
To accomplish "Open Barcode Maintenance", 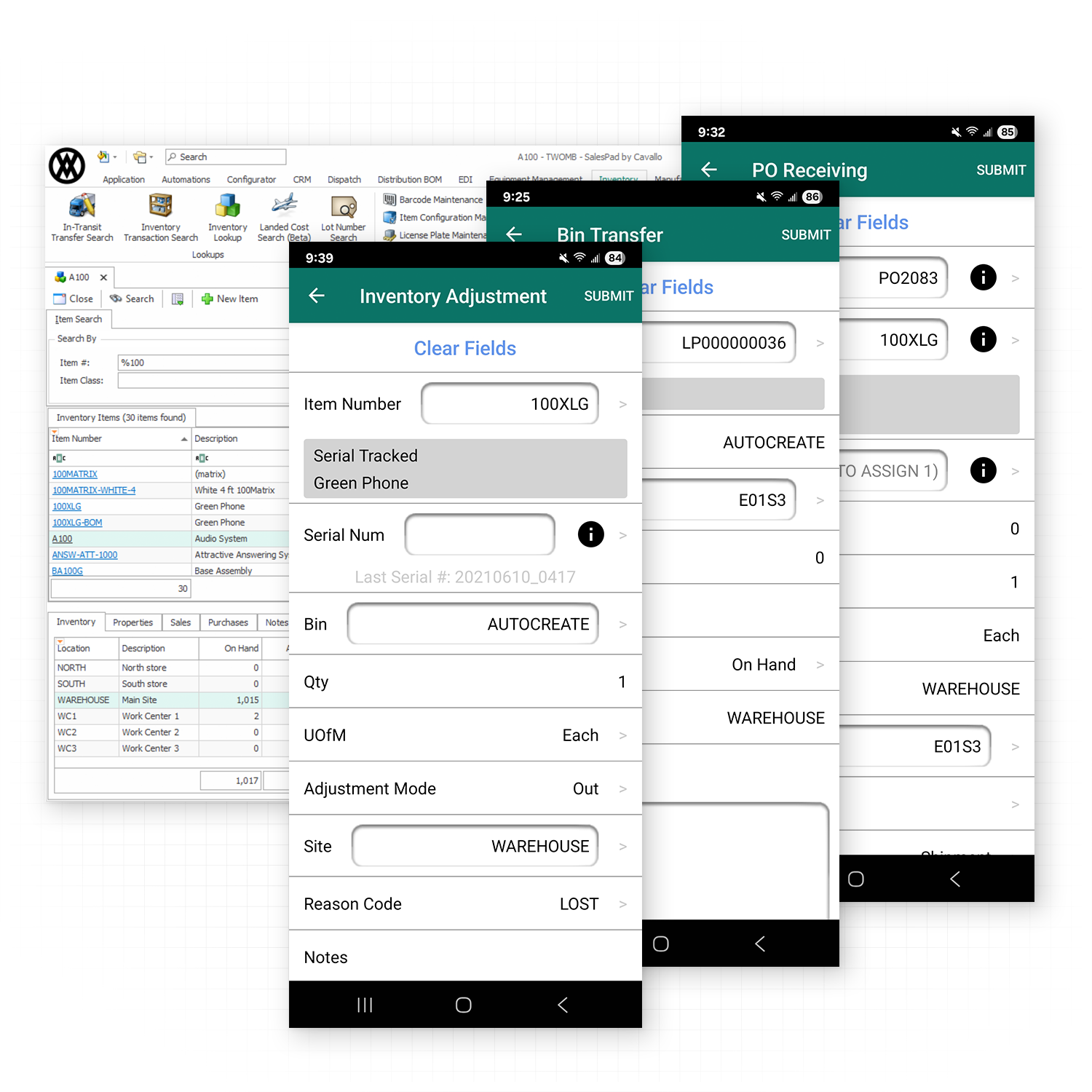I will point(433,199).
